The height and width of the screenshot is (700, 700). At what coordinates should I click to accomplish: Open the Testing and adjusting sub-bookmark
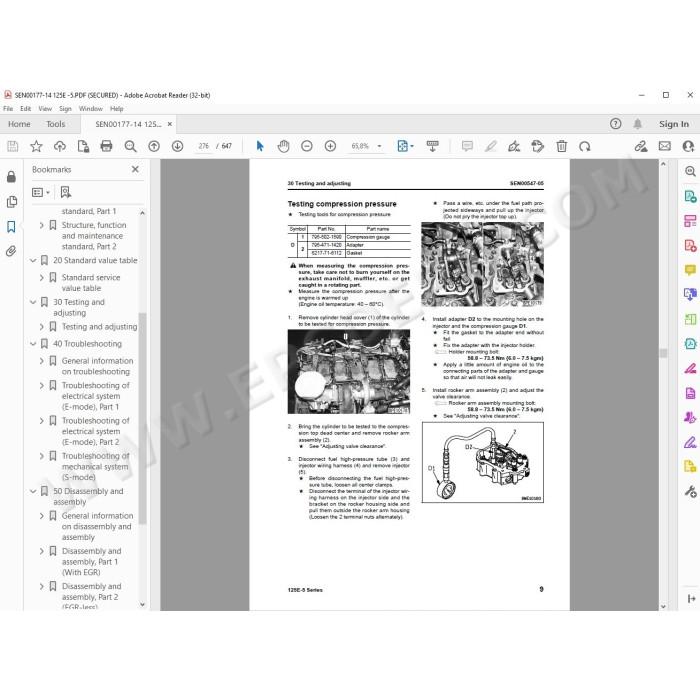pos(99,327)
